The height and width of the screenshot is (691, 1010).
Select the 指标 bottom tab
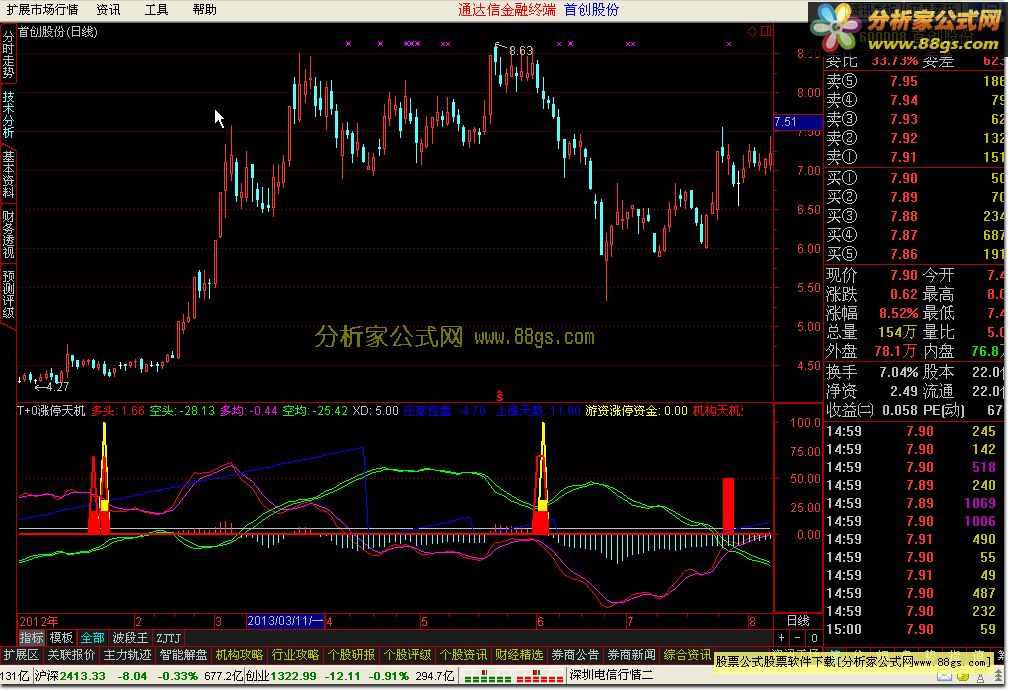[x=31, y=638]
